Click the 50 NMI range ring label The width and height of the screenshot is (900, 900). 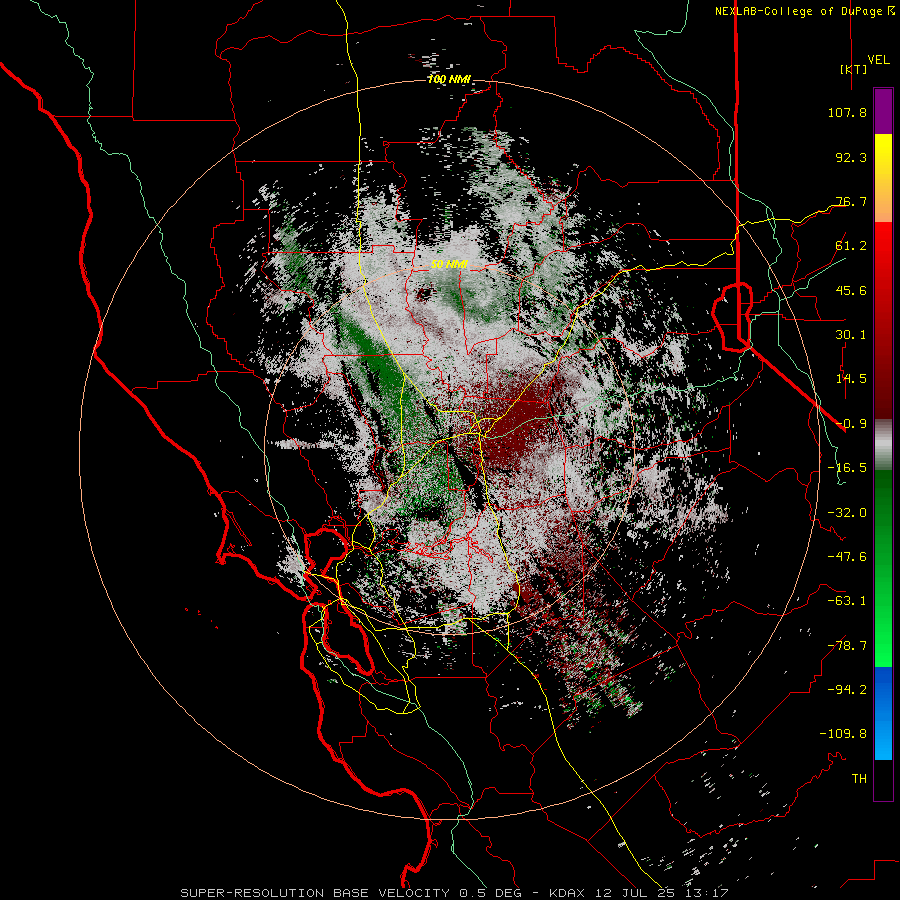[449, 265]
